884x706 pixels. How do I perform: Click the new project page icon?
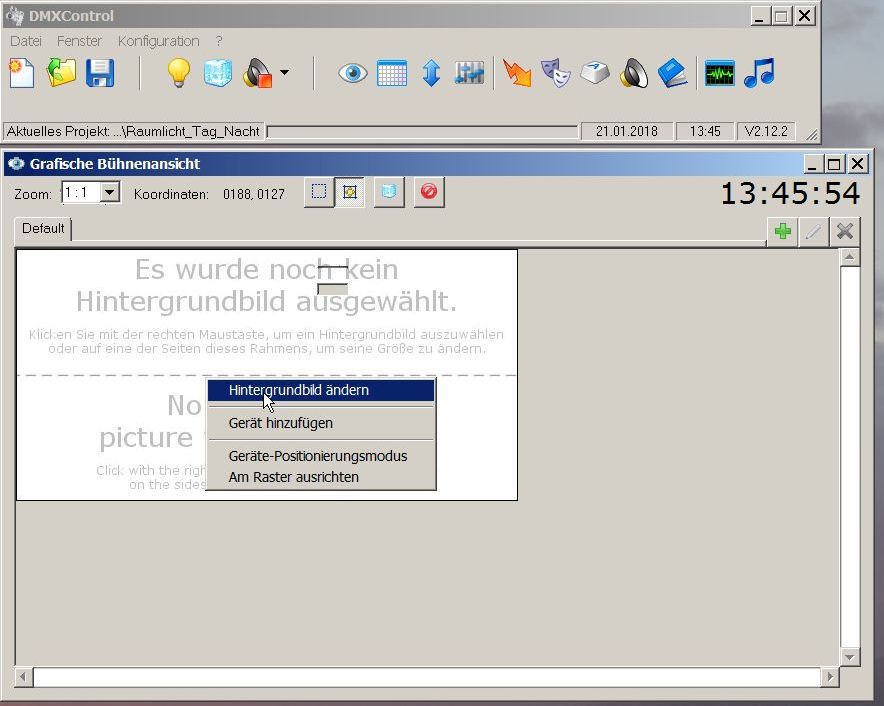[x=21, y=73]
